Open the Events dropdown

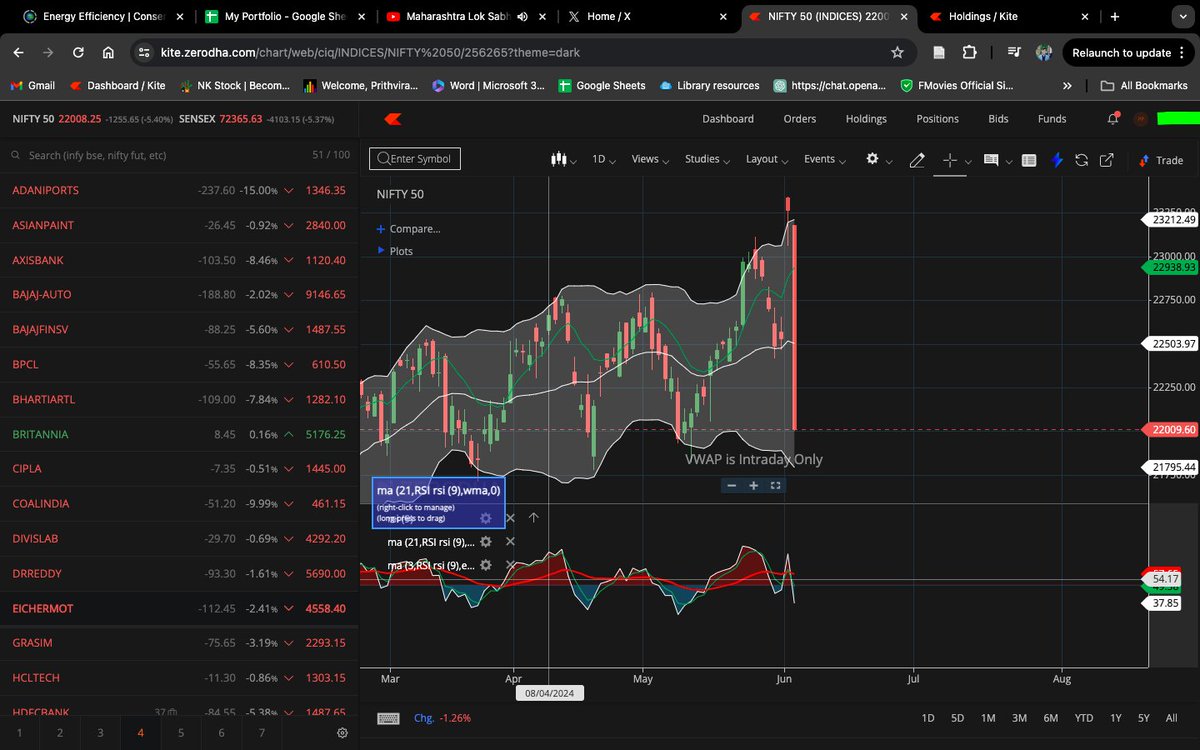(x=825, y=159)
